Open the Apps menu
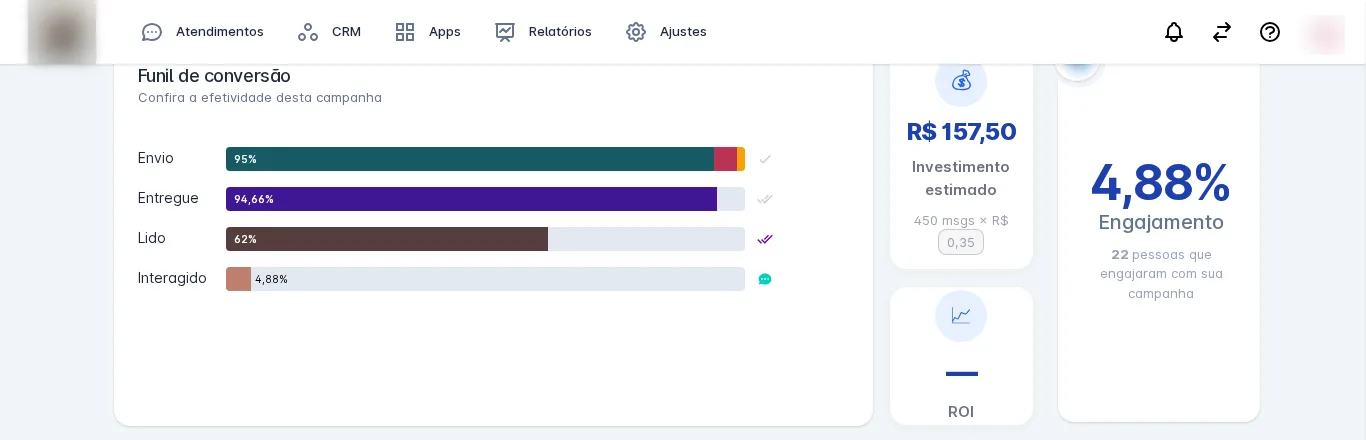This screenshot has width=1366, height=440. pos(428,32)
